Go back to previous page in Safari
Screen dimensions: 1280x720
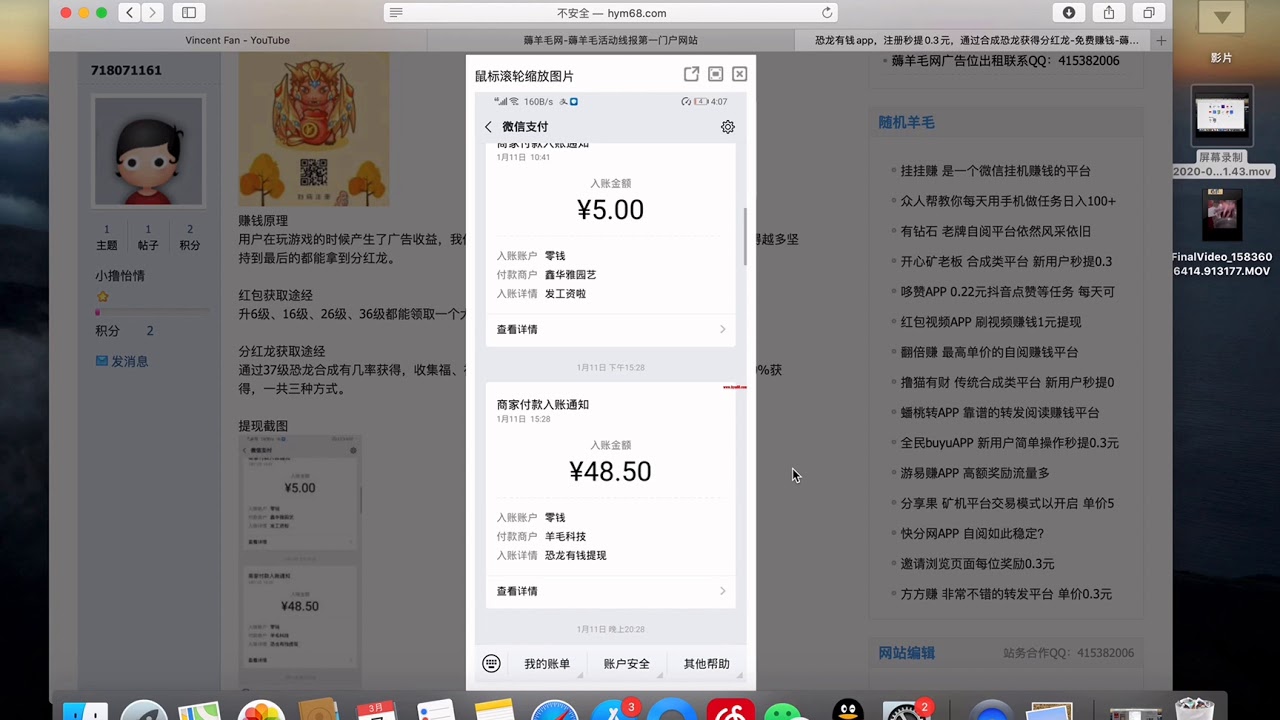[x=130, y=13]
